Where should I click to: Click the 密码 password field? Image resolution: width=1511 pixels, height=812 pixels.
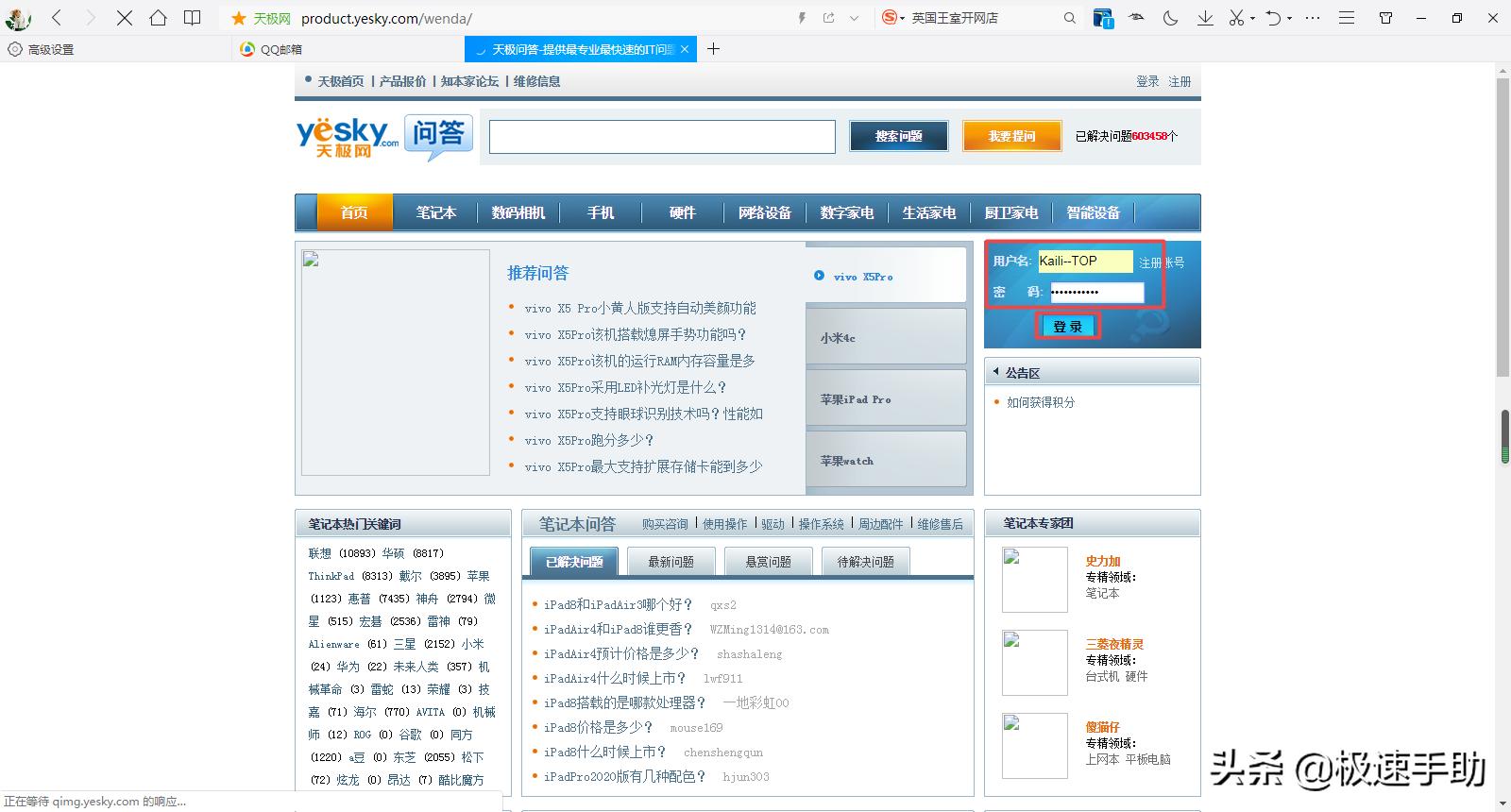[1096, 292]
